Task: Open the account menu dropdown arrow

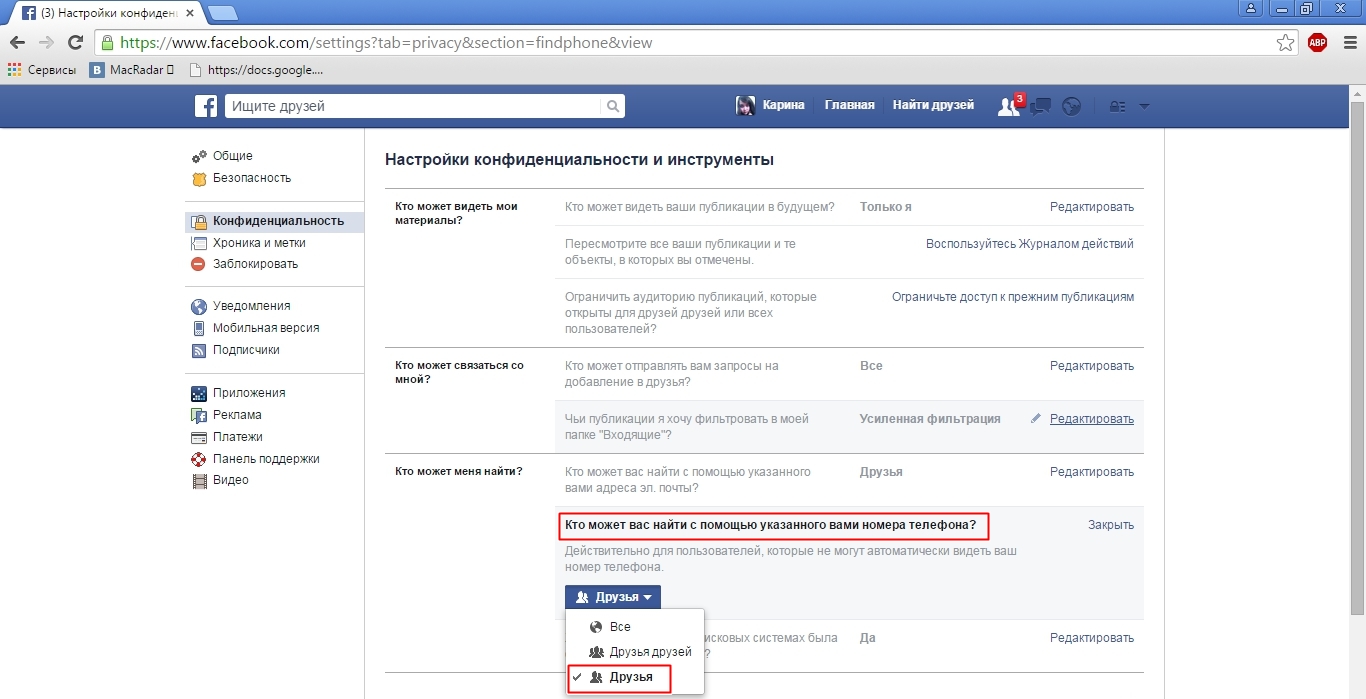Action: (x=1144, y=106)
